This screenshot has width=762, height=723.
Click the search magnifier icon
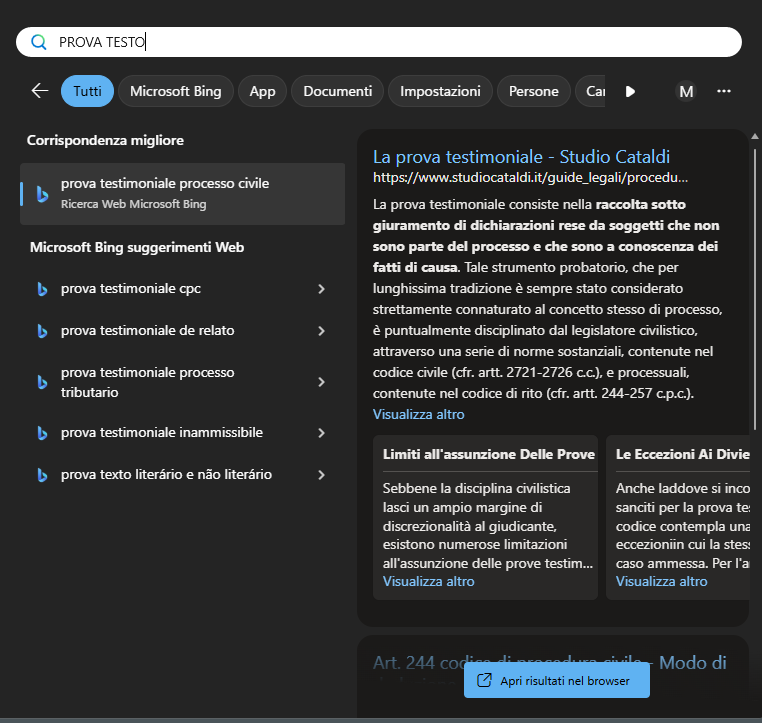click(38, 42)
